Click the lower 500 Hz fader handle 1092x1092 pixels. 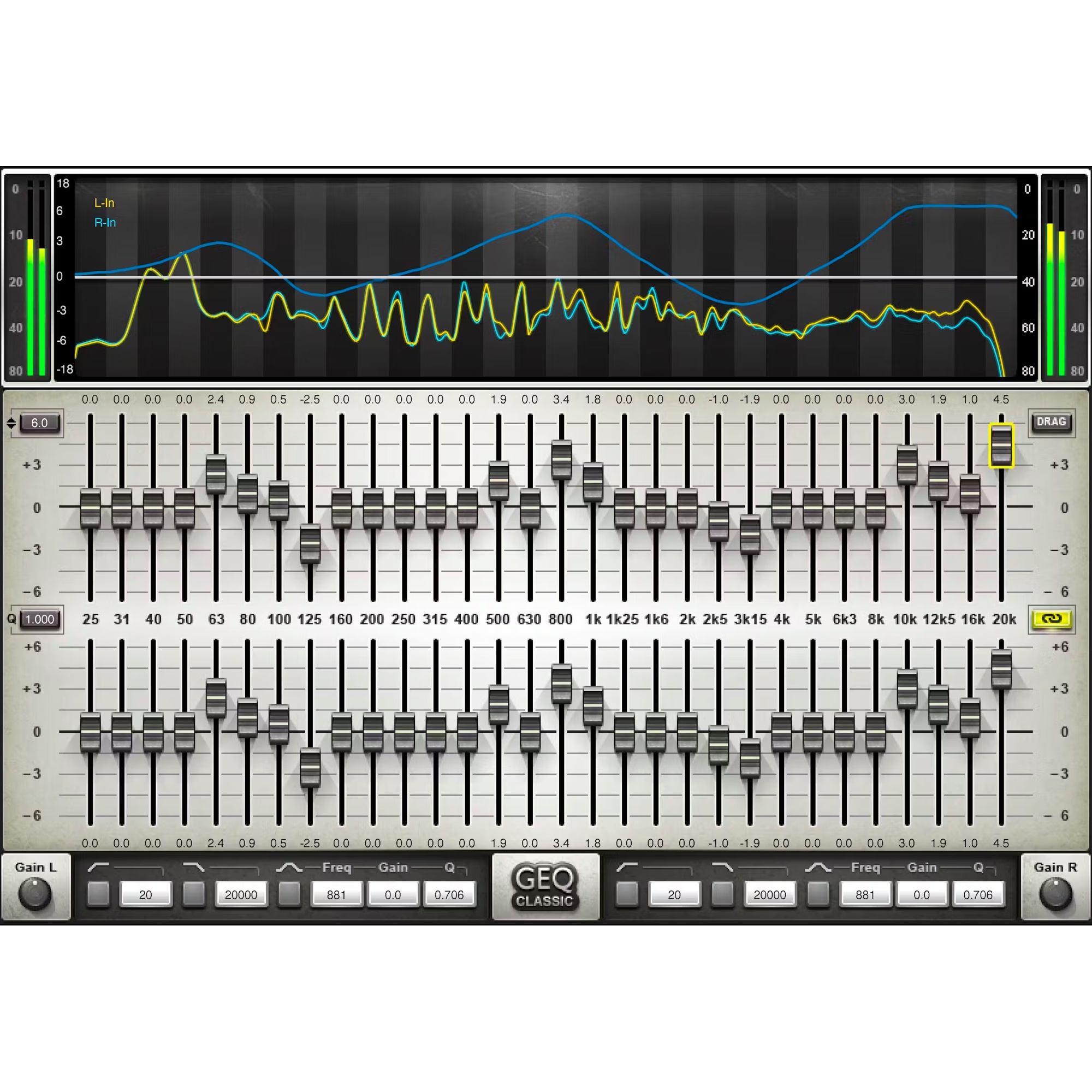498,705
